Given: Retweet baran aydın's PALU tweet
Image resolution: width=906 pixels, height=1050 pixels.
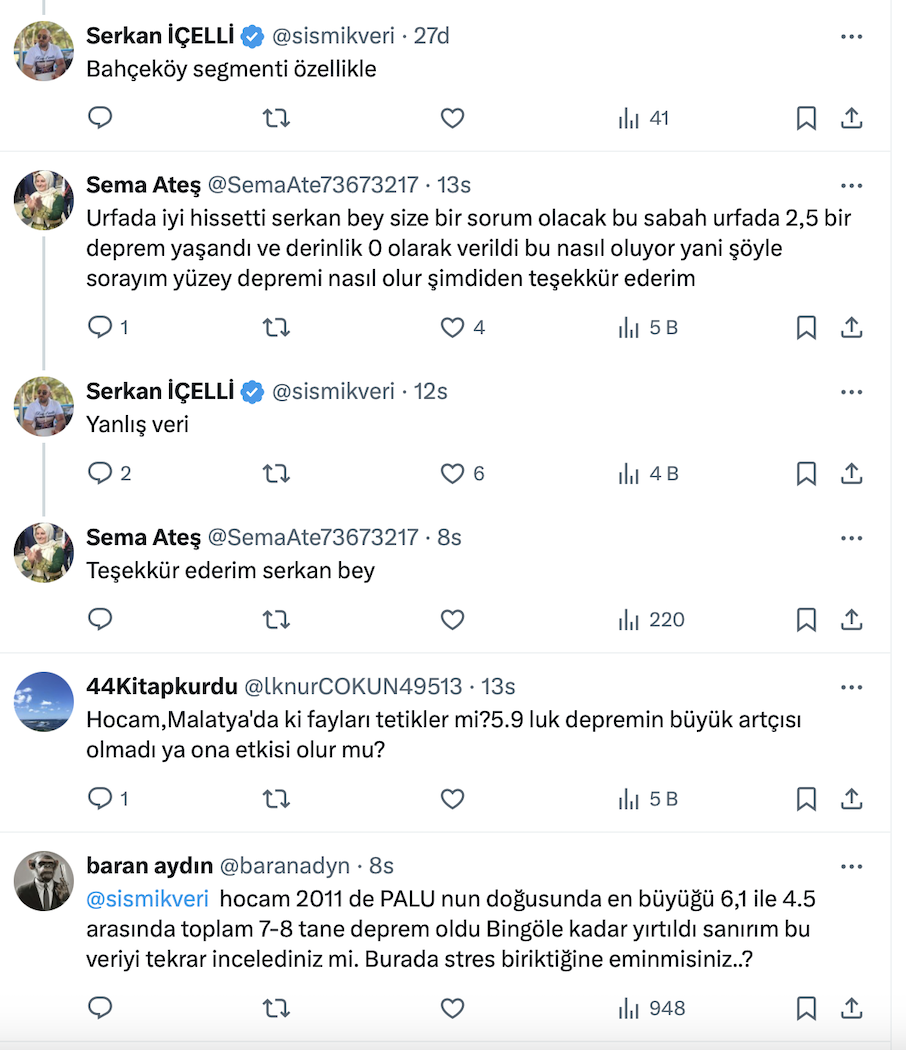Looking at the screenshot, I should coord(276,1008).
